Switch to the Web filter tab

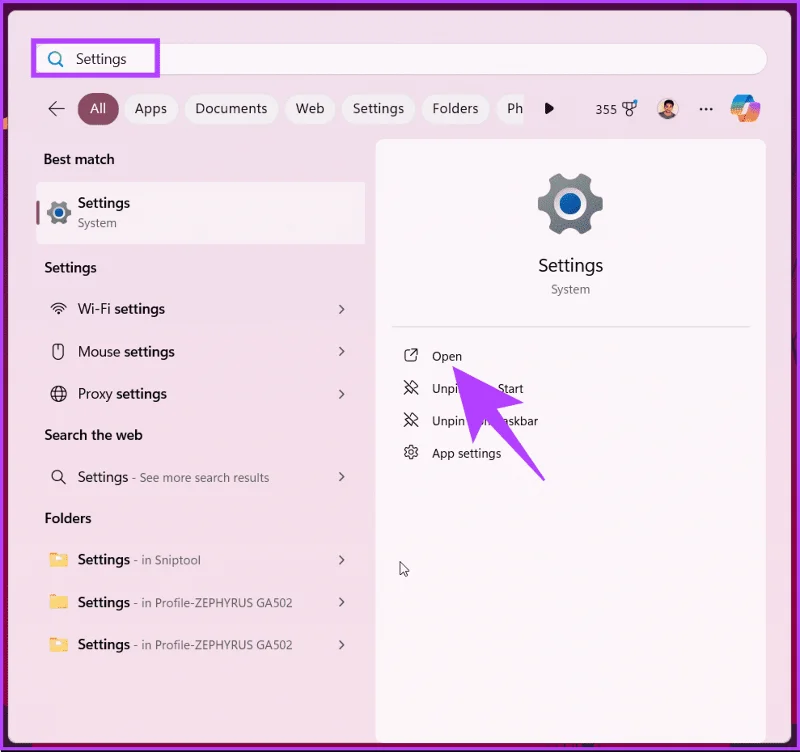point(310,109)
